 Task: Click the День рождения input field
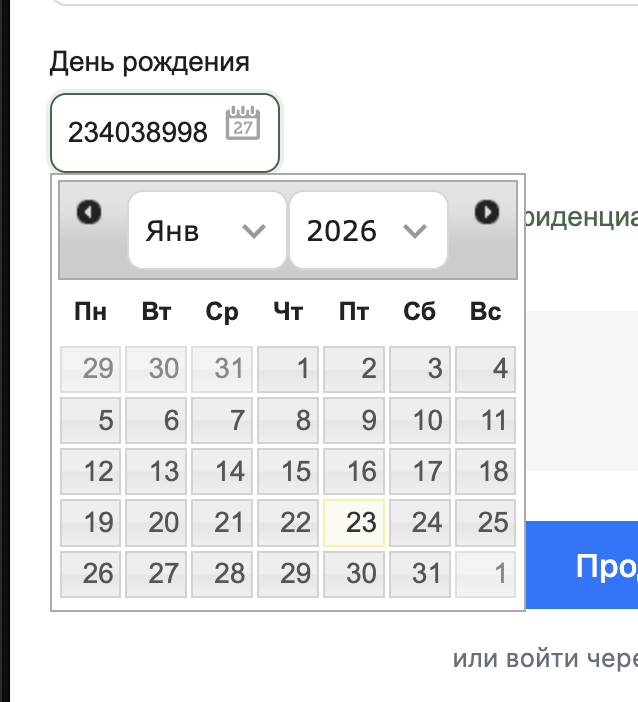click(138, 132)
